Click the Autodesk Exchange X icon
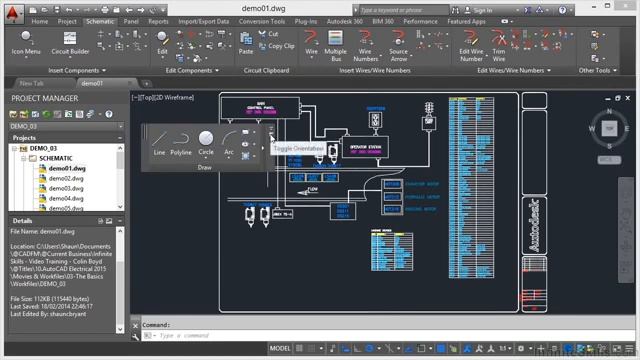The image size is (640, 360). 528,10
